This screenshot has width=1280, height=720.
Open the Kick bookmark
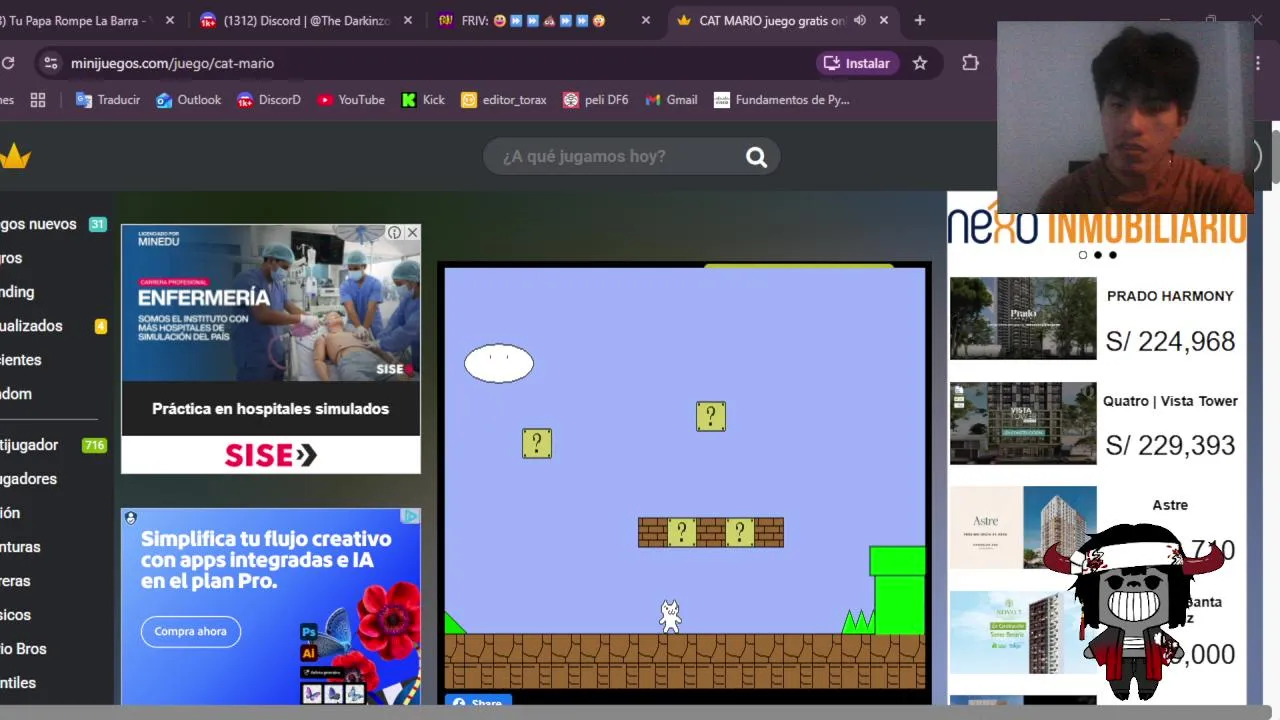422,100
